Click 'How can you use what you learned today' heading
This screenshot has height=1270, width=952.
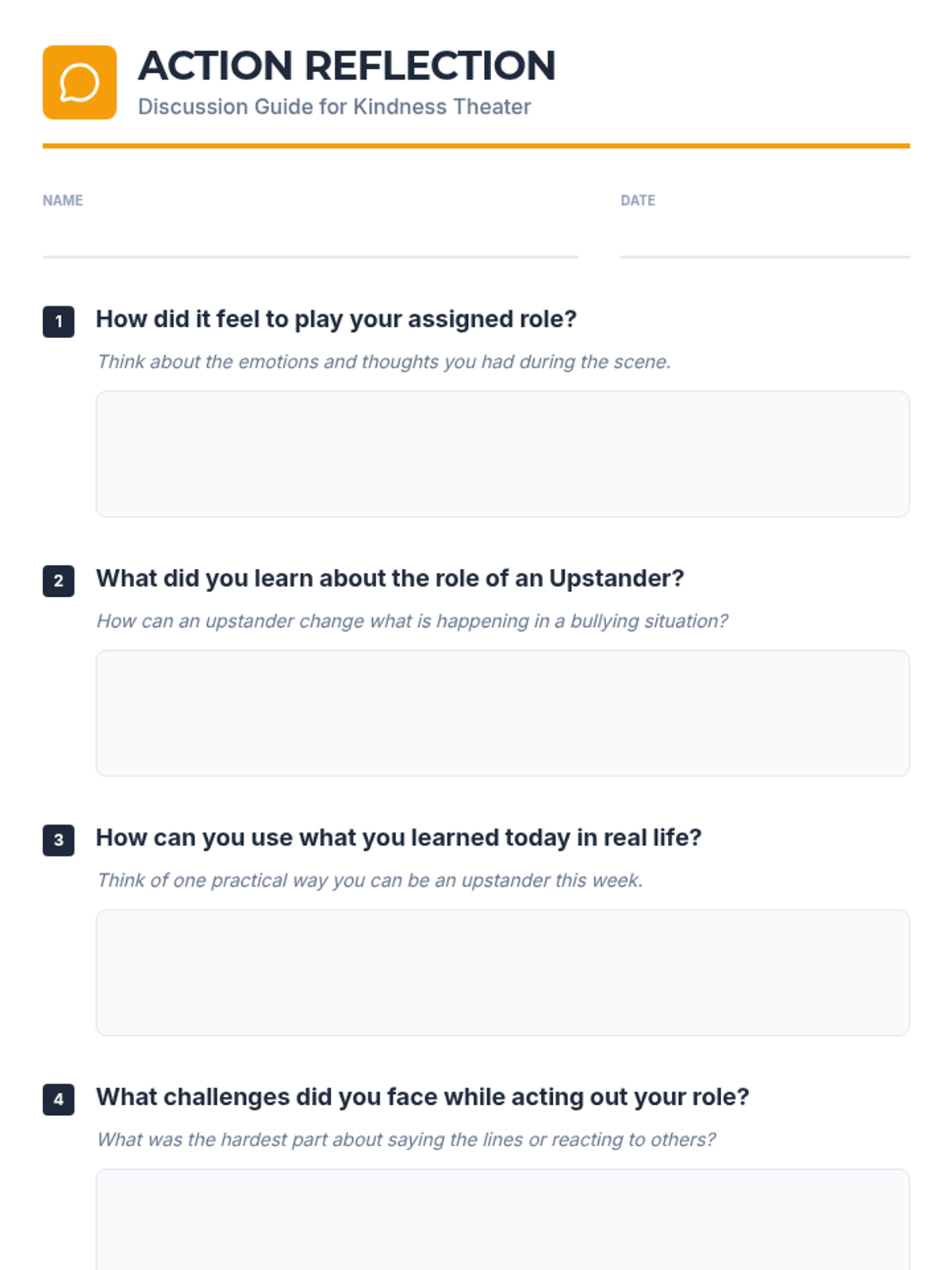point(398,837)
